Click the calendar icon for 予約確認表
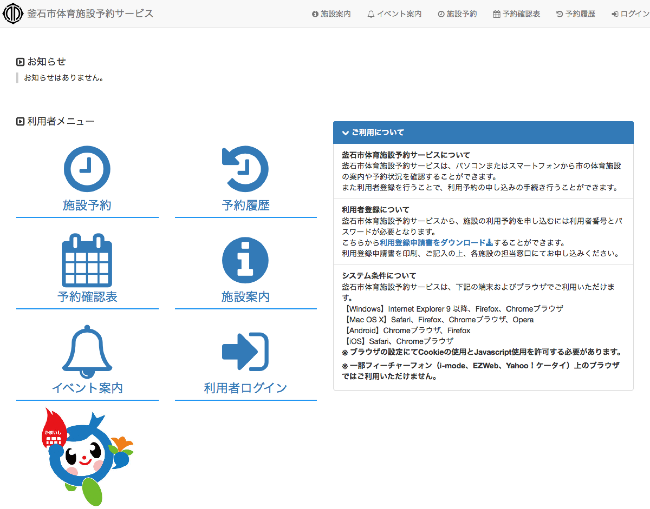 87,260
